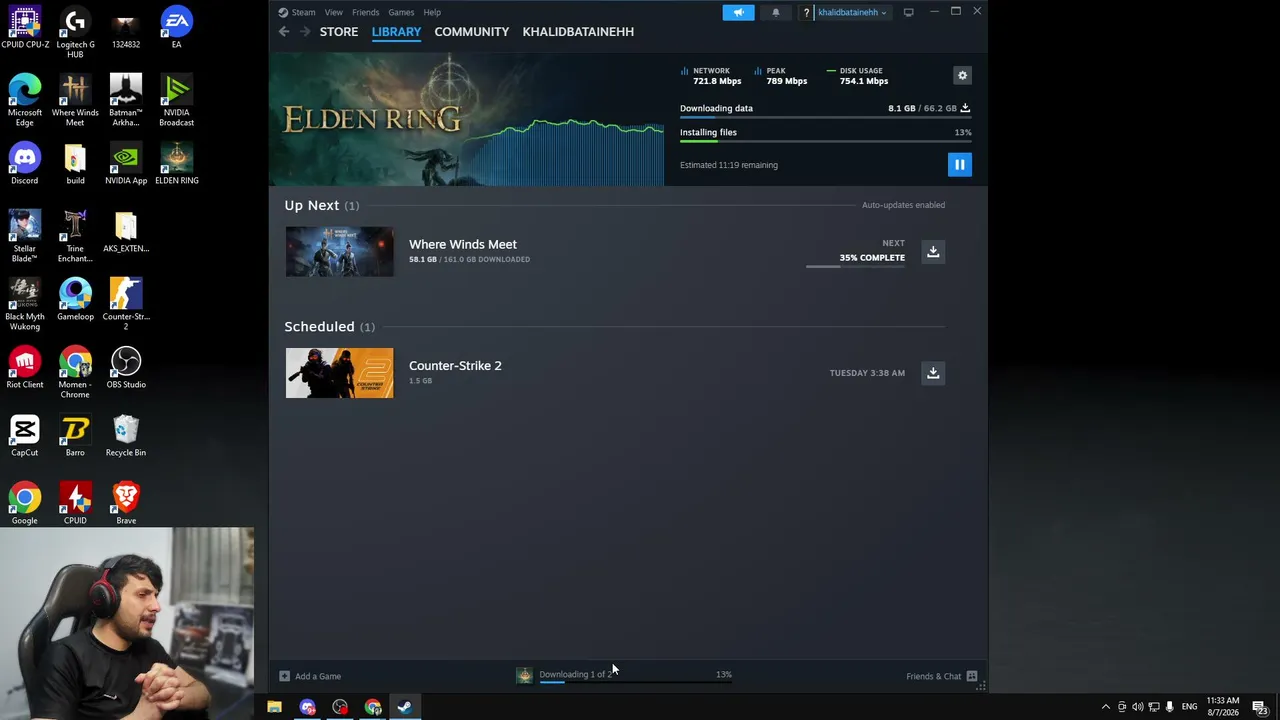The width and height of the screenshot is (1280, 720).
Task: View Steam notifications bell
Action: coord(775,13)
